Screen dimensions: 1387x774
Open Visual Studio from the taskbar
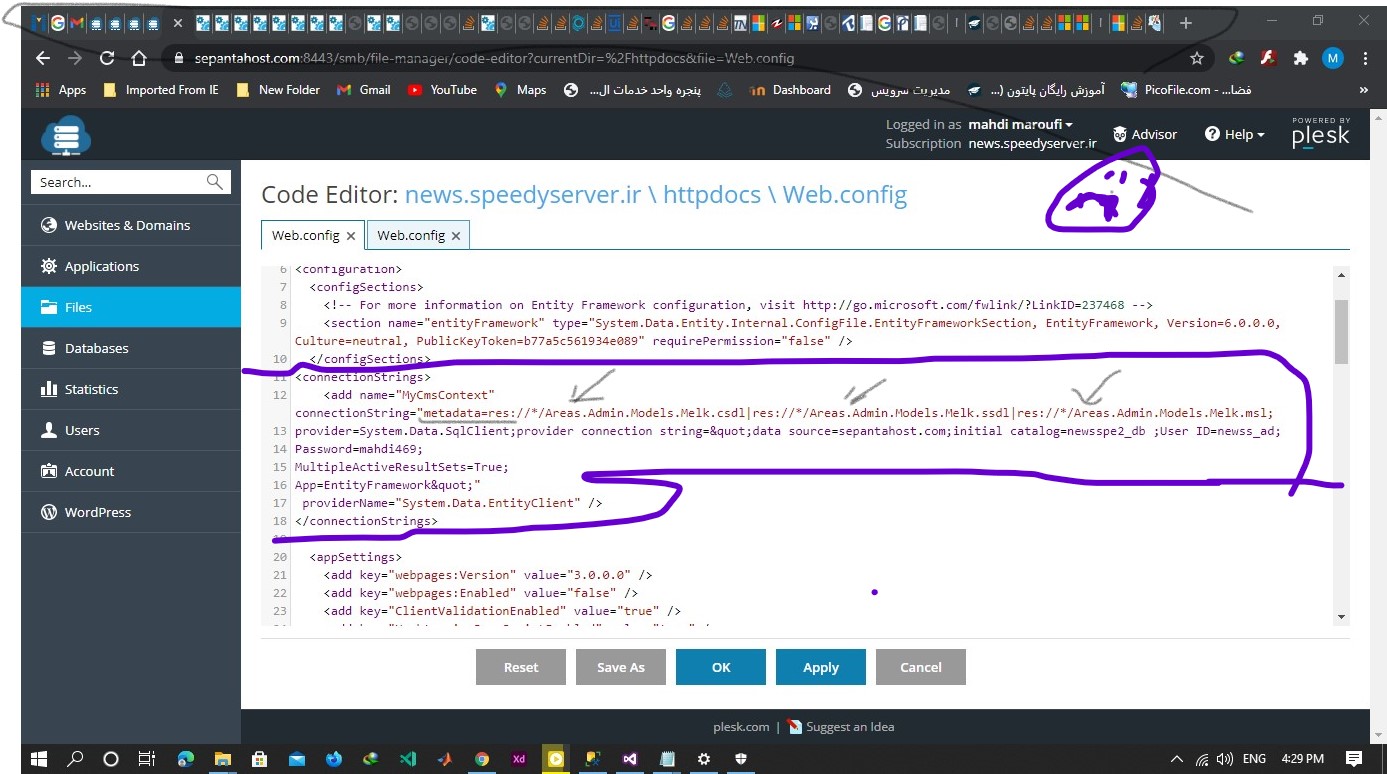[x=629, y=759]
